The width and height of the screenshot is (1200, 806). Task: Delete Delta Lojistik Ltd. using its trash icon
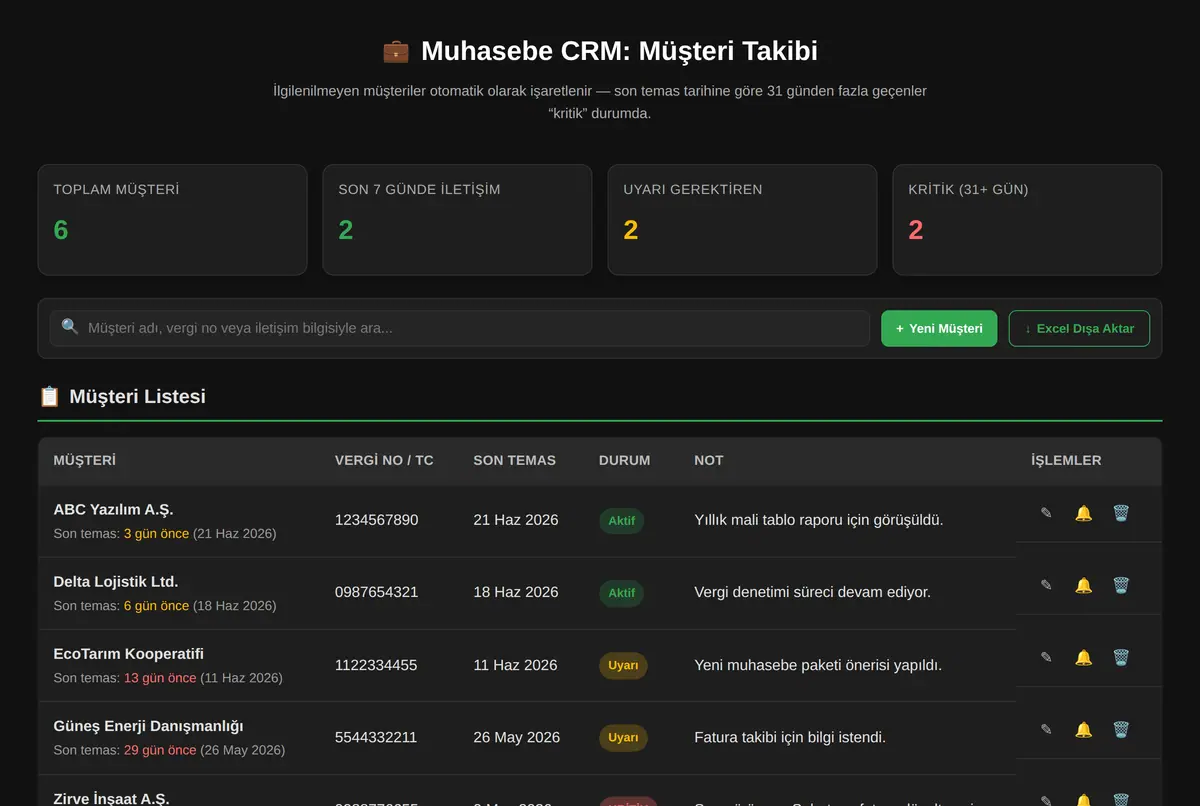[1121, 585]
